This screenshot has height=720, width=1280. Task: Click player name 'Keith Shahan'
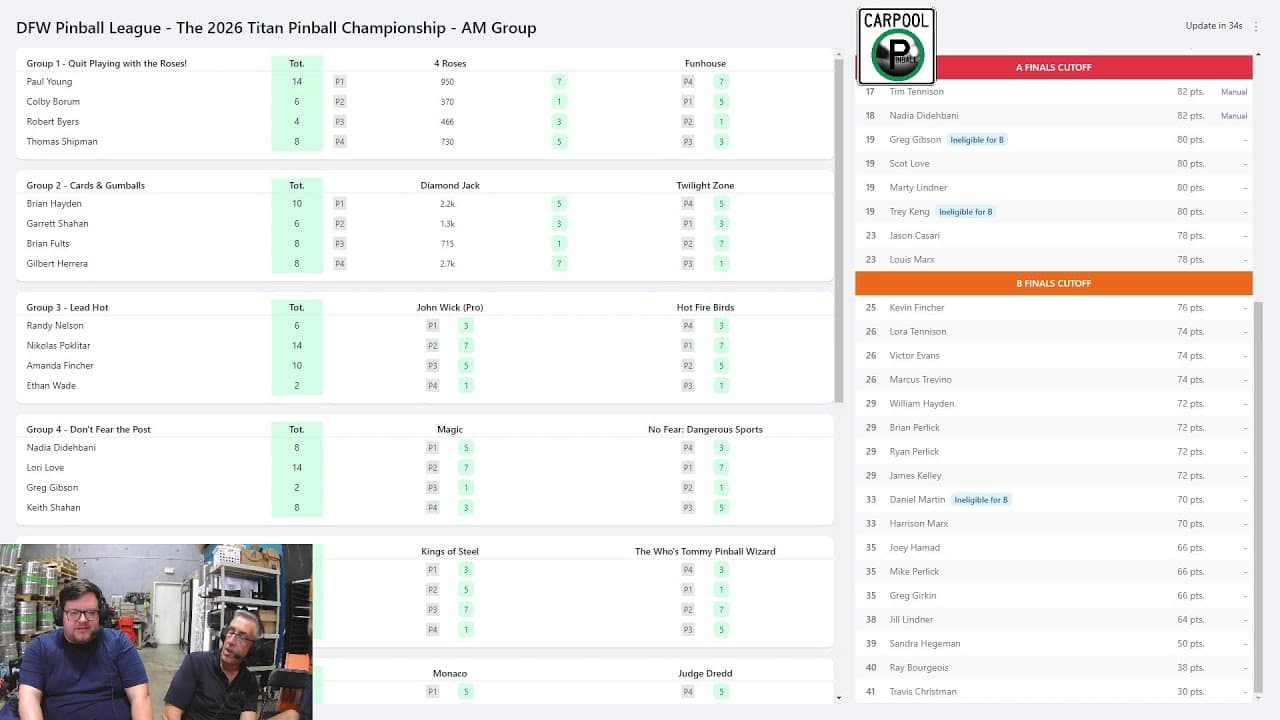pyautogui.click(x=53, y=508)
